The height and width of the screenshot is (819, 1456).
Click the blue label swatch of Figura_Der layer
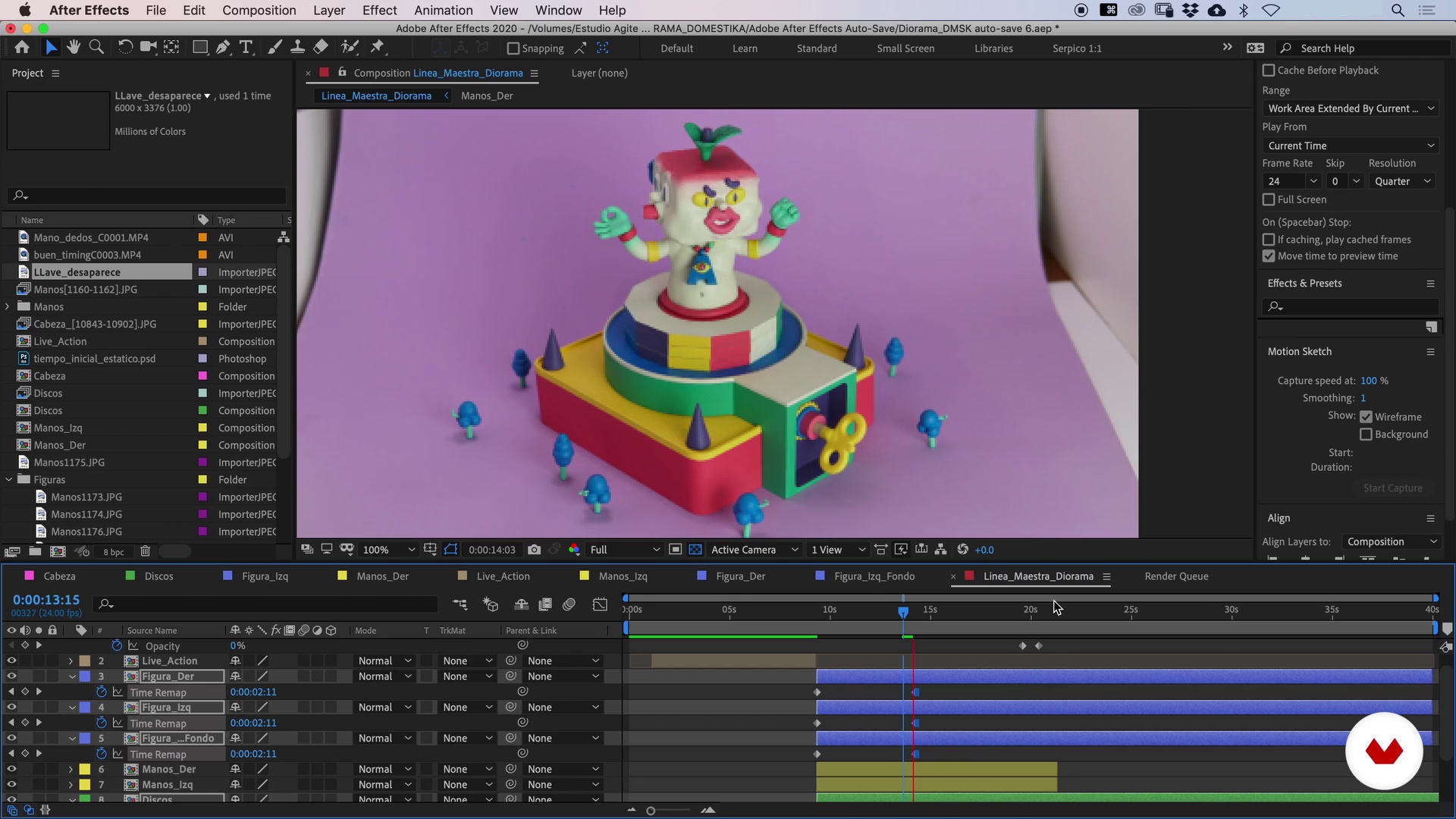pos(85,676)
